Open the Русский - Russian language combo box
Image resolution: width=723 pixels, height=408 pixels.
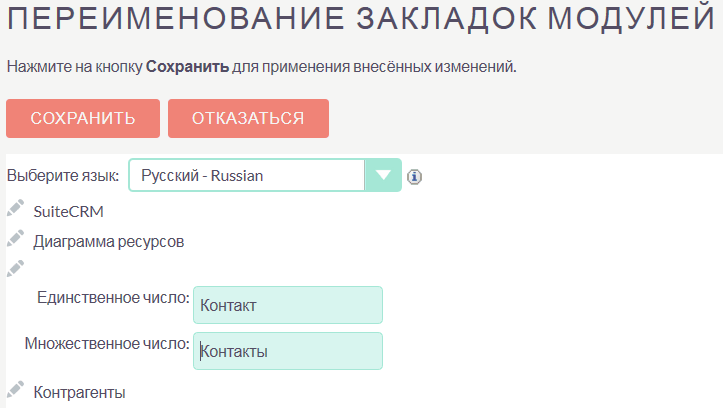pos(248,175)
